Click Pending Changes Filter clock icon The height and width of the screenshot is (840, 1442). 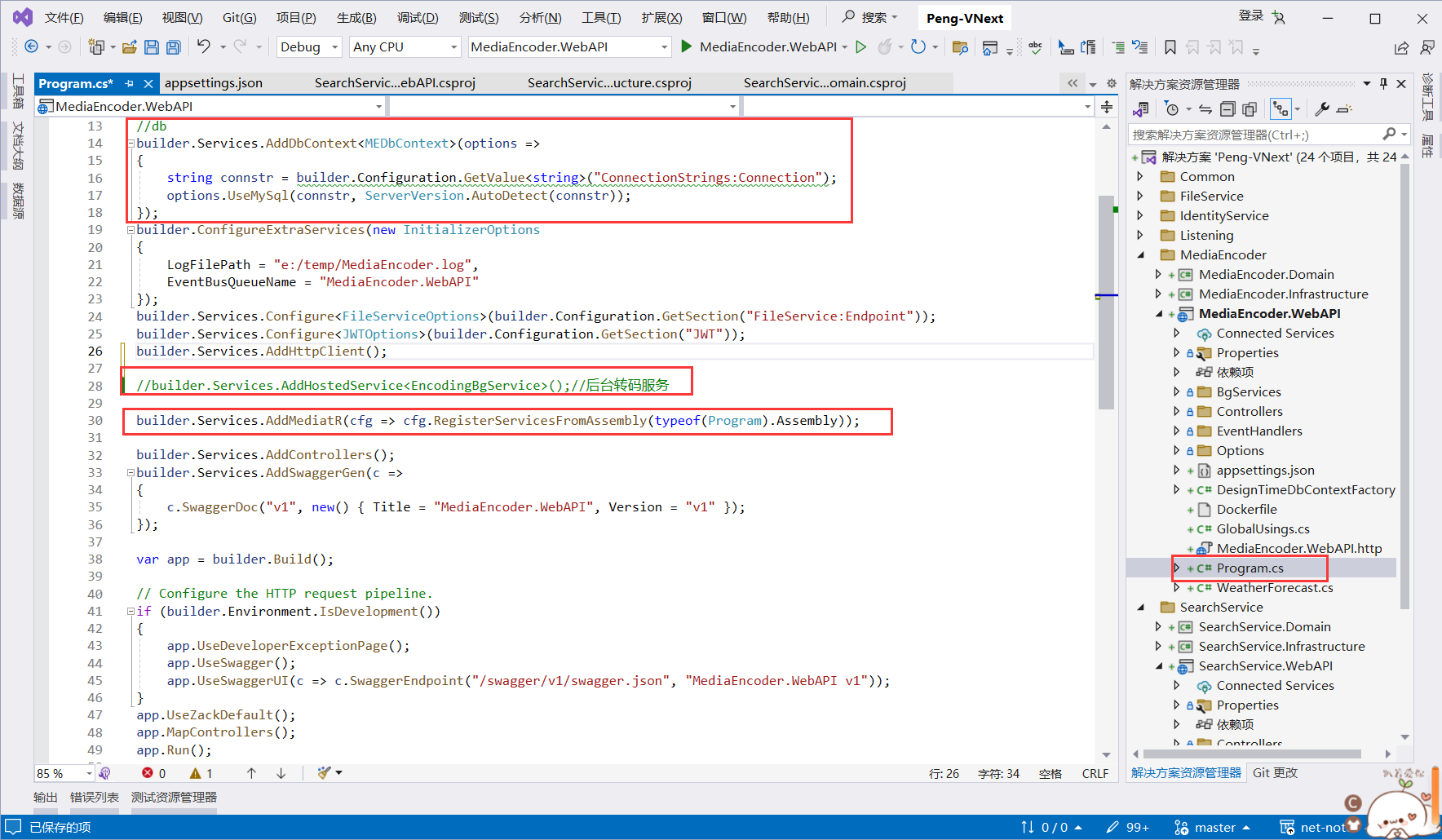click(1172, 108)
